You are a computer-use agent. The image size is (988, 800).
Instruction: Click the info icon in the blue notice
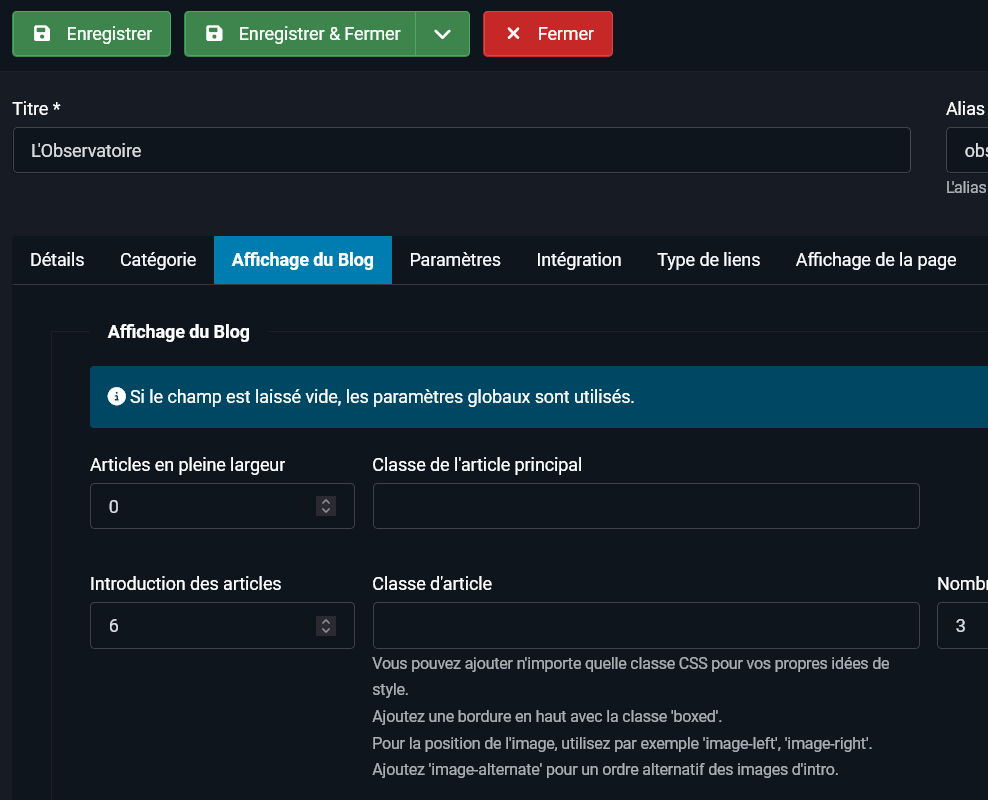pyautogui.click(x=117, y=397)
